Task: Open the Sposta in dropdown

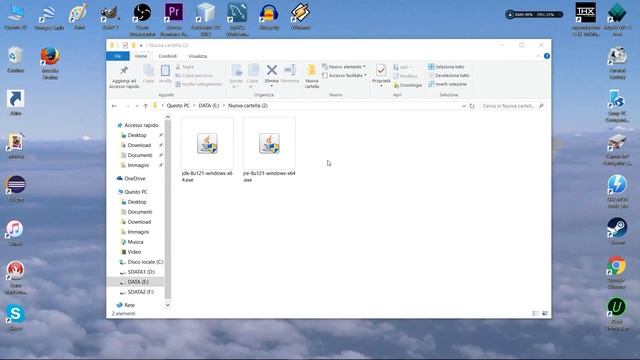Action: click(236, 84)
